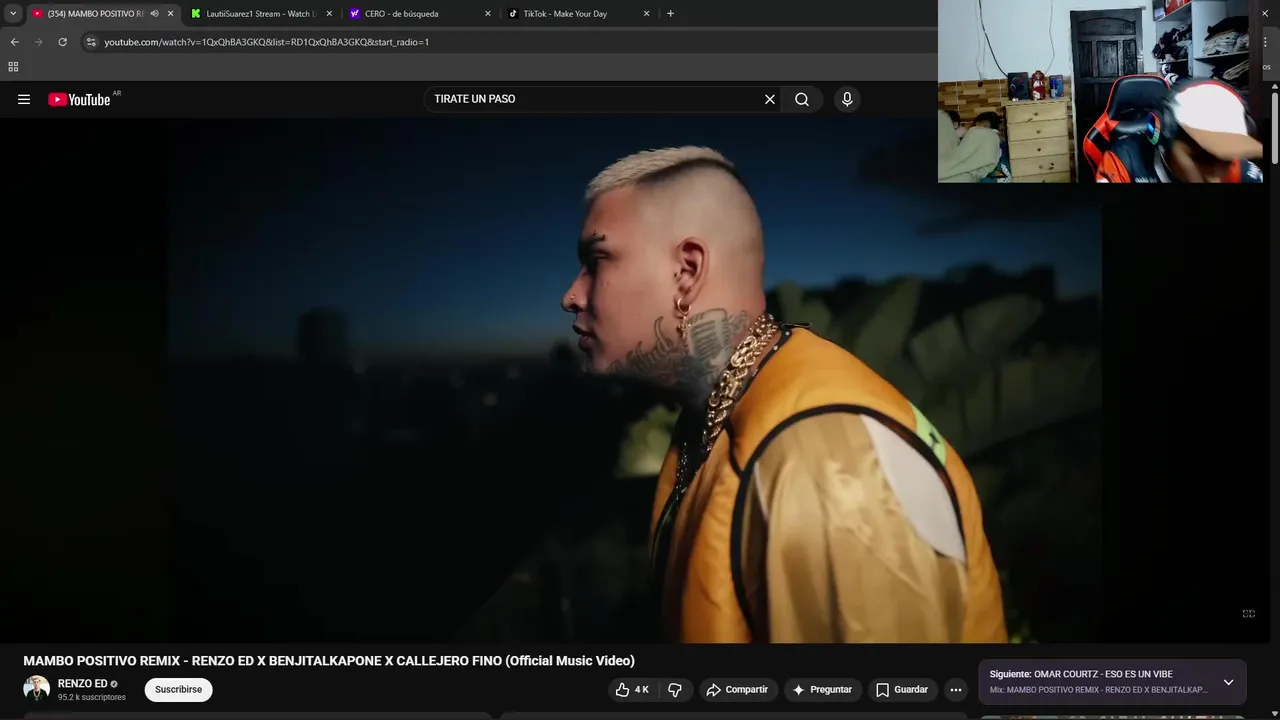The image size is (1280, 720).
Task: Switch to the LautiiSuarez1 Stream tab
Action: click(262, 14)
